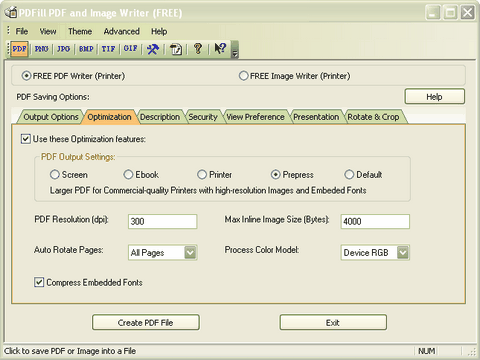The height and width of the screenshot is (360, 480).
Task: Click the question mark help icon
Action: coord(198,49)
